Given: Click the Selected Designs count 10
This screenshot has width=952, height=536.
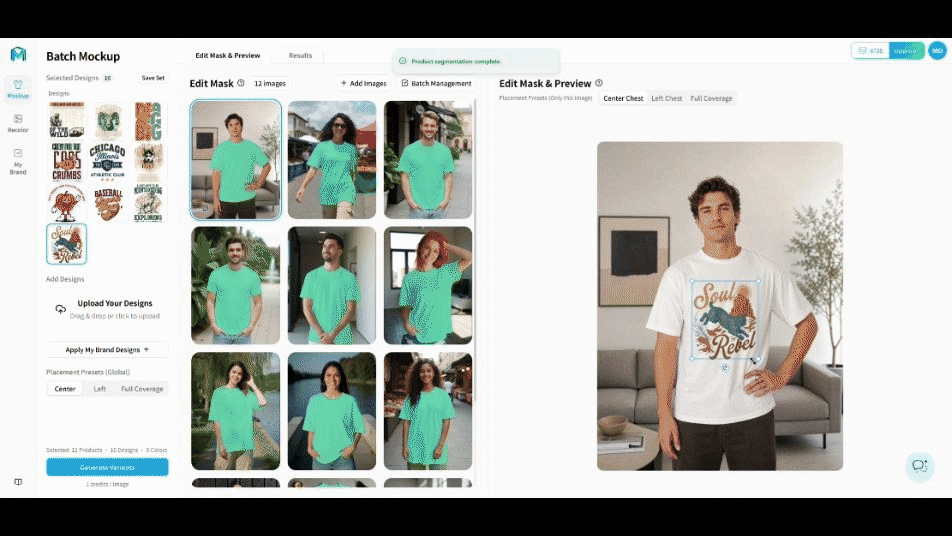Looking at the screenshot, I should (x=107, y=78).
